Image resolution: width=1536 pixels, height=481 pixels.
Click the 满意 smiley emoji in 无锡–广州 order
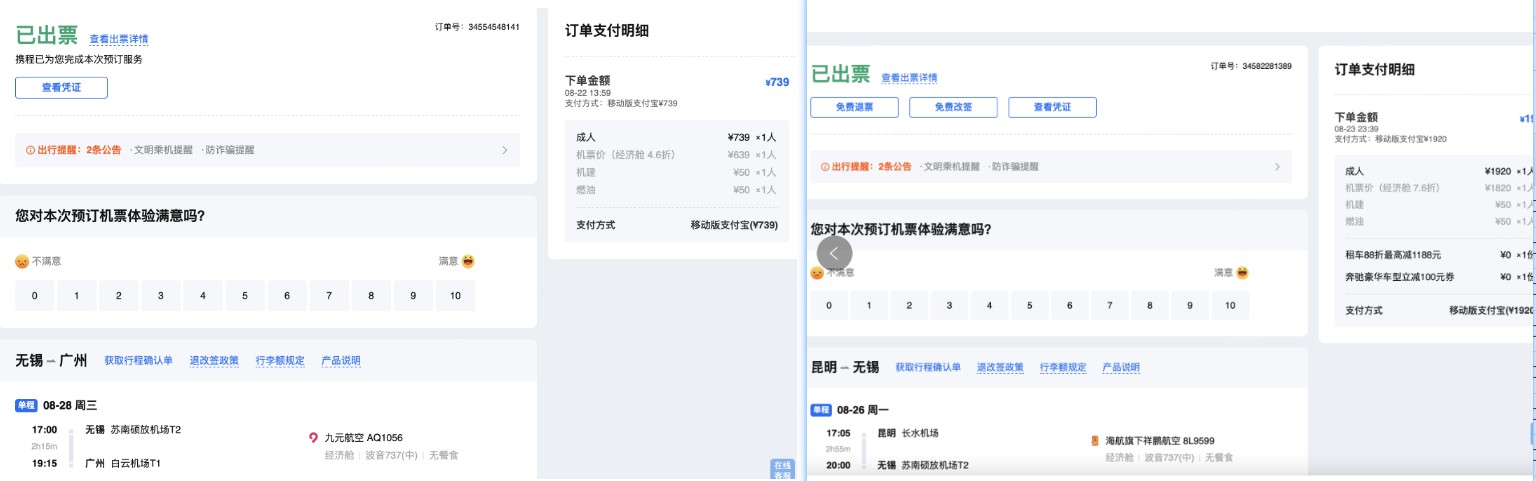click(468, 261)
